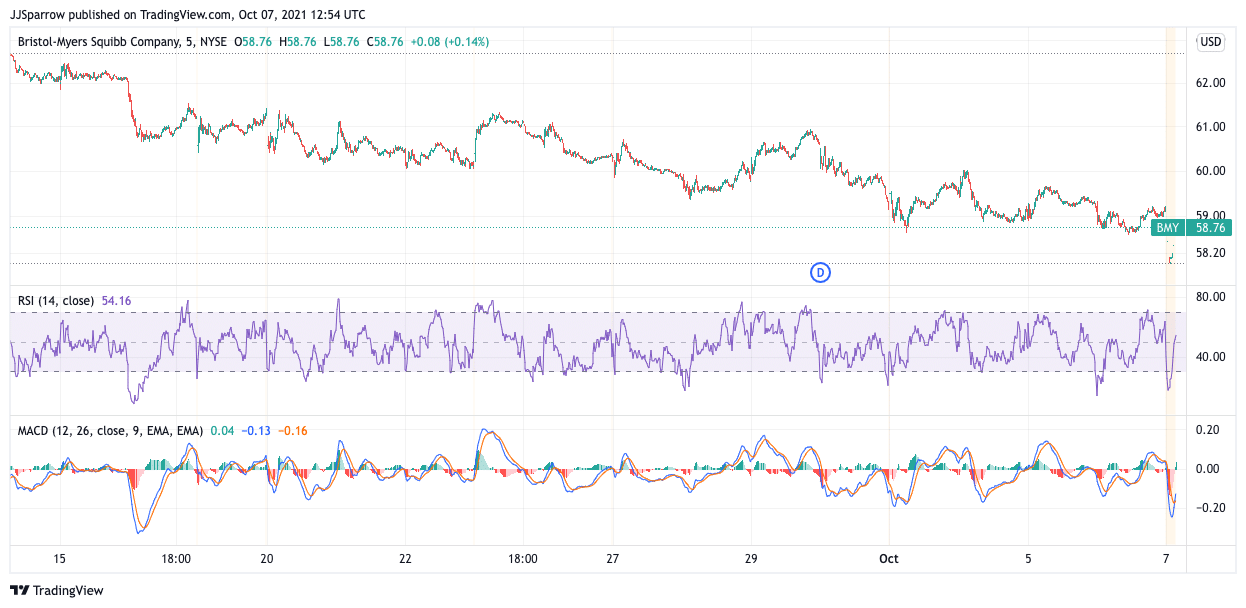The image size is (1246, 608).
Task: Click the Oct label on the time axis
Action: tap(889, 559)
